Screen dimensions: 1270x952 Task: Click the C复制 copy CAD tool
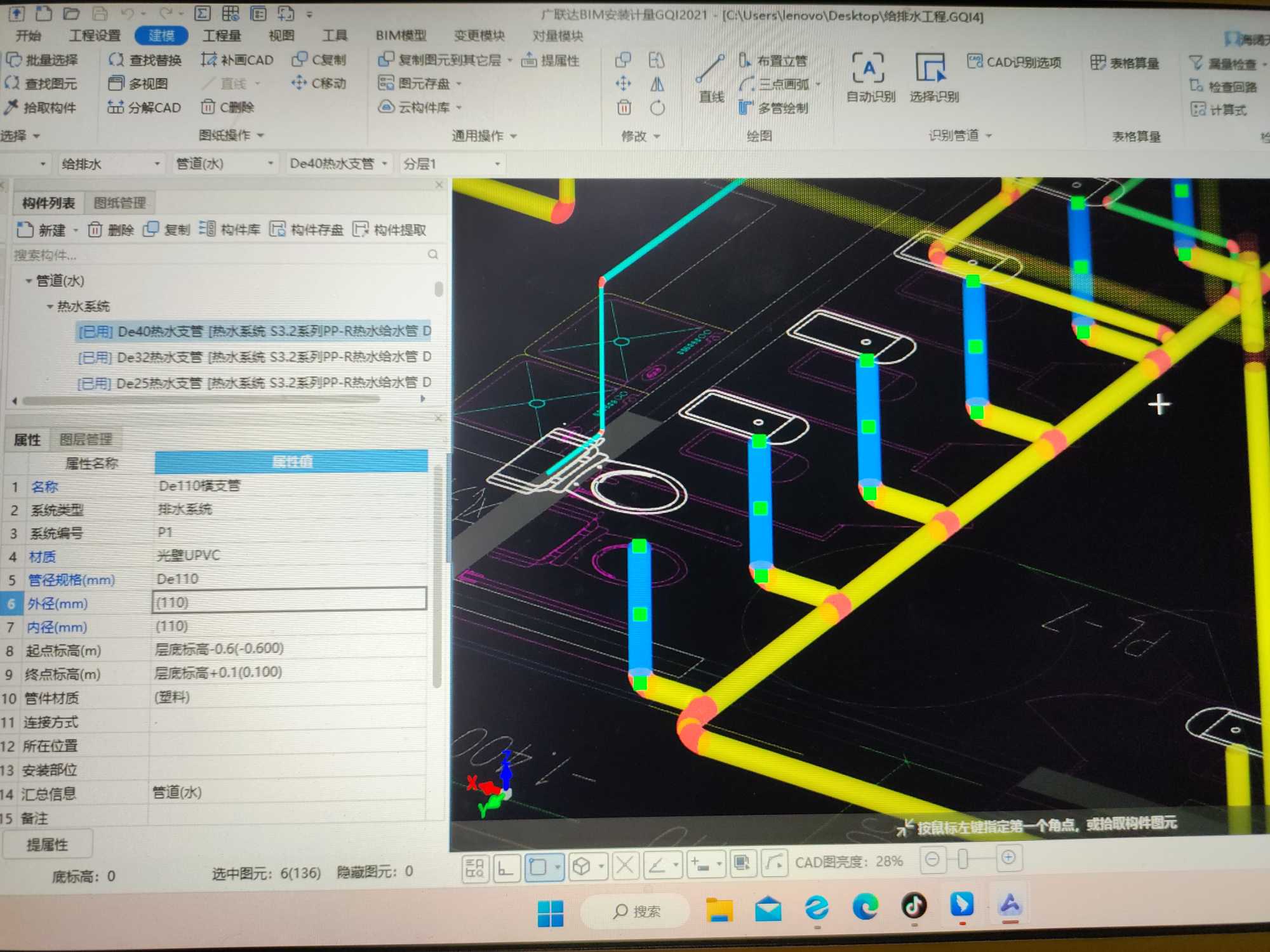(x=319, y=59)
